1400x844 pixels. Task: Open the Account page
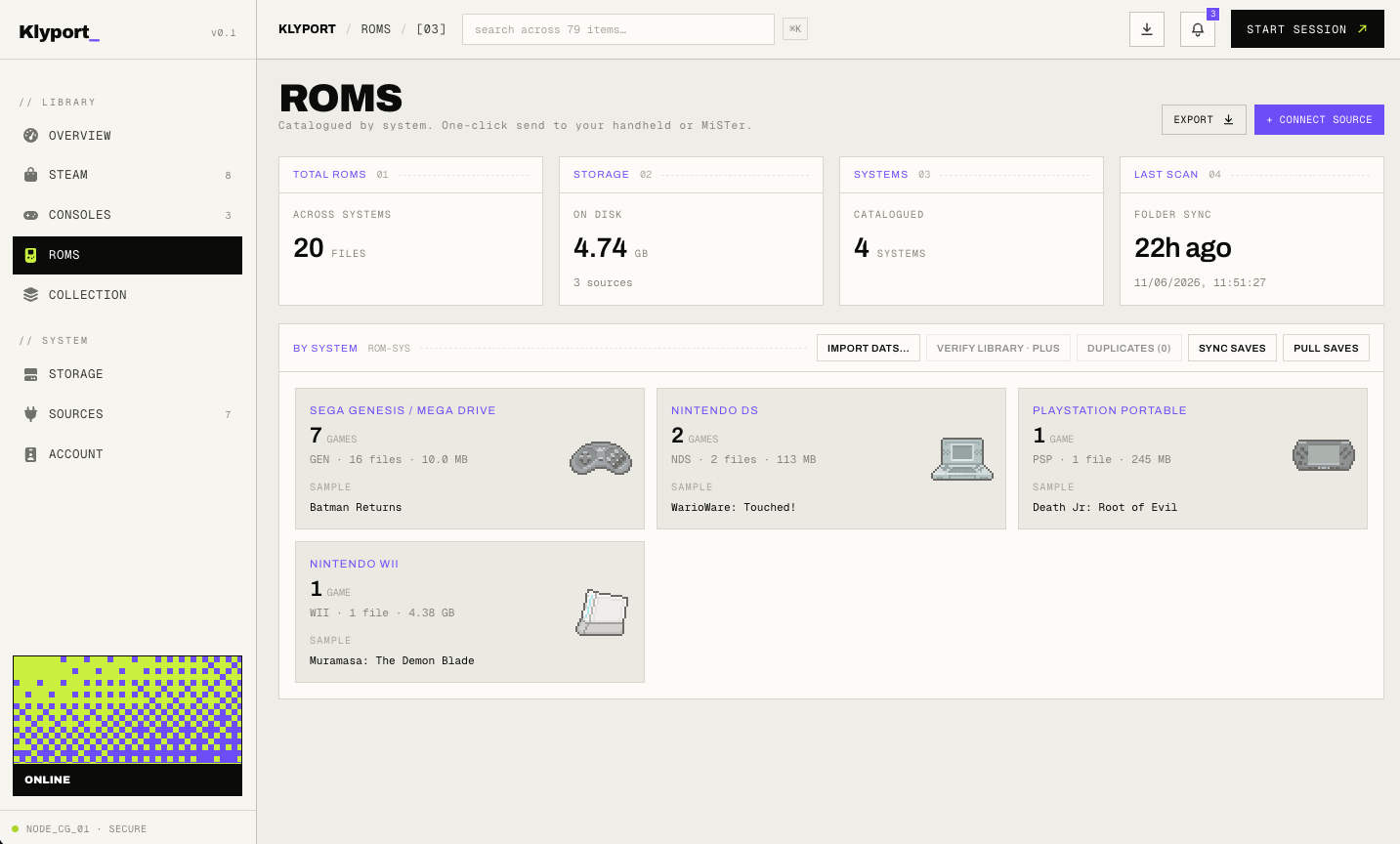click(127, 454)
